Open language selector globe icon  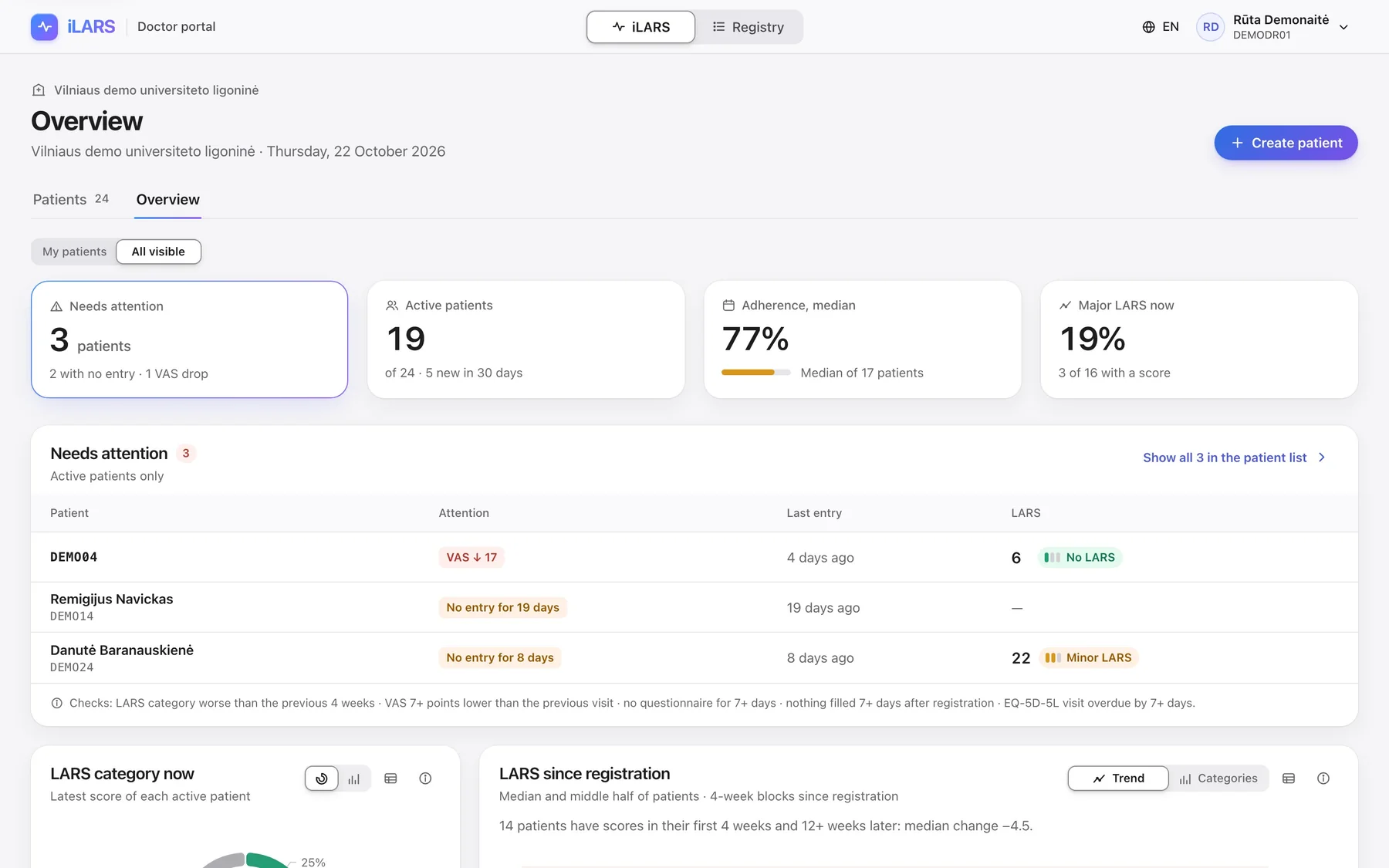(1148, 27)
